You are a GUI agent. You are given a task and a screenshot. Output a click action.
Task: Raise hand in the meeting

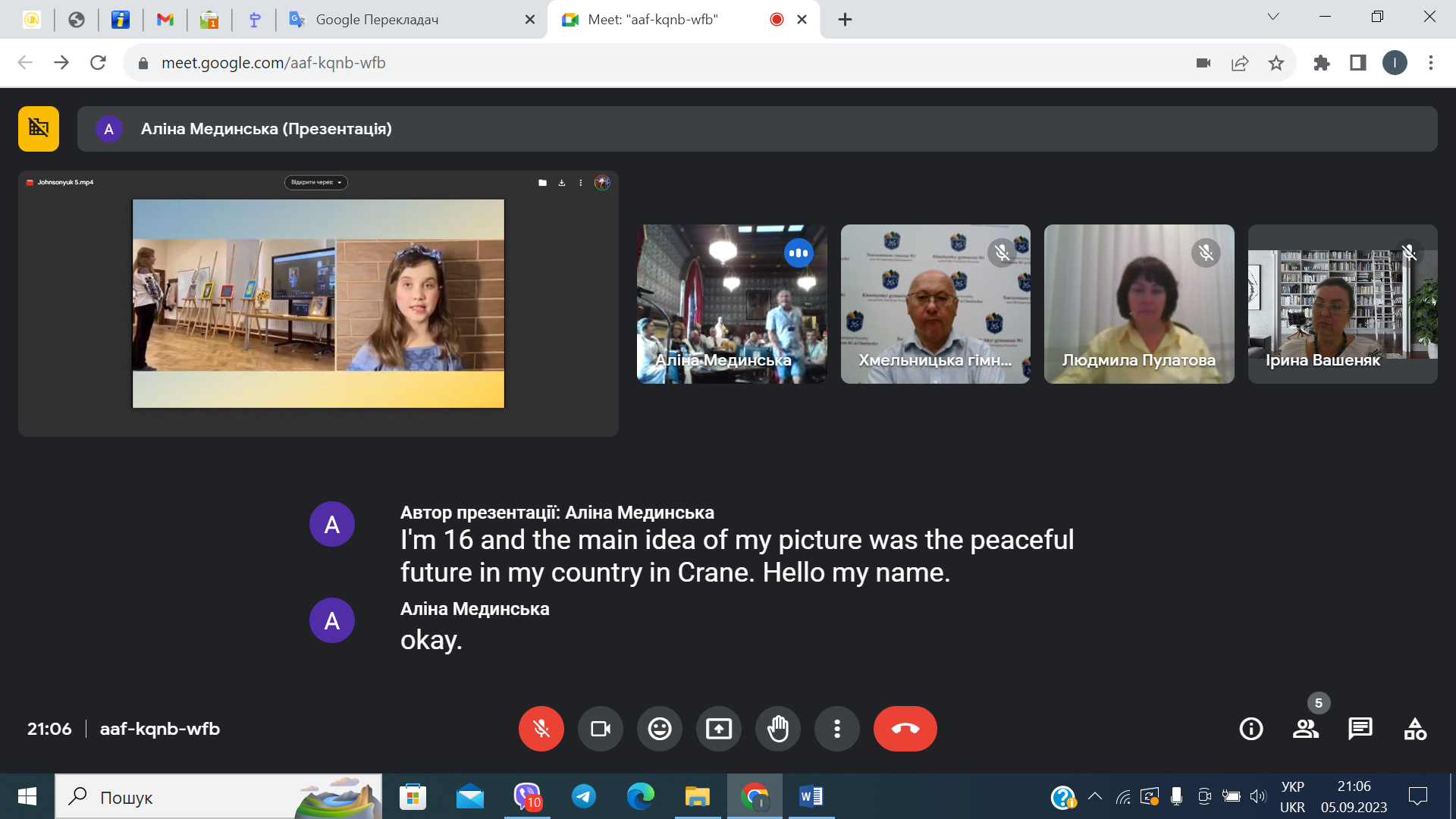(x=777, y=729)
